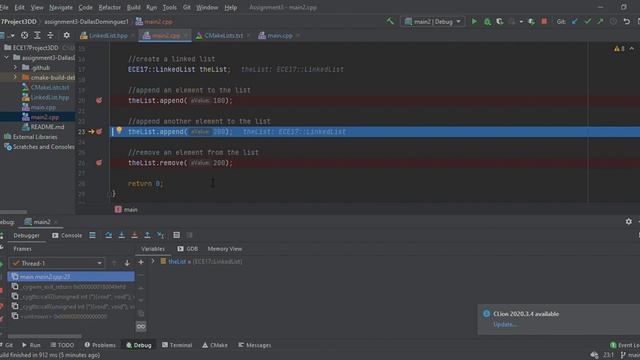Expand the .github folder
Viewport: 640px width, 360px height.
coord(15,67)
